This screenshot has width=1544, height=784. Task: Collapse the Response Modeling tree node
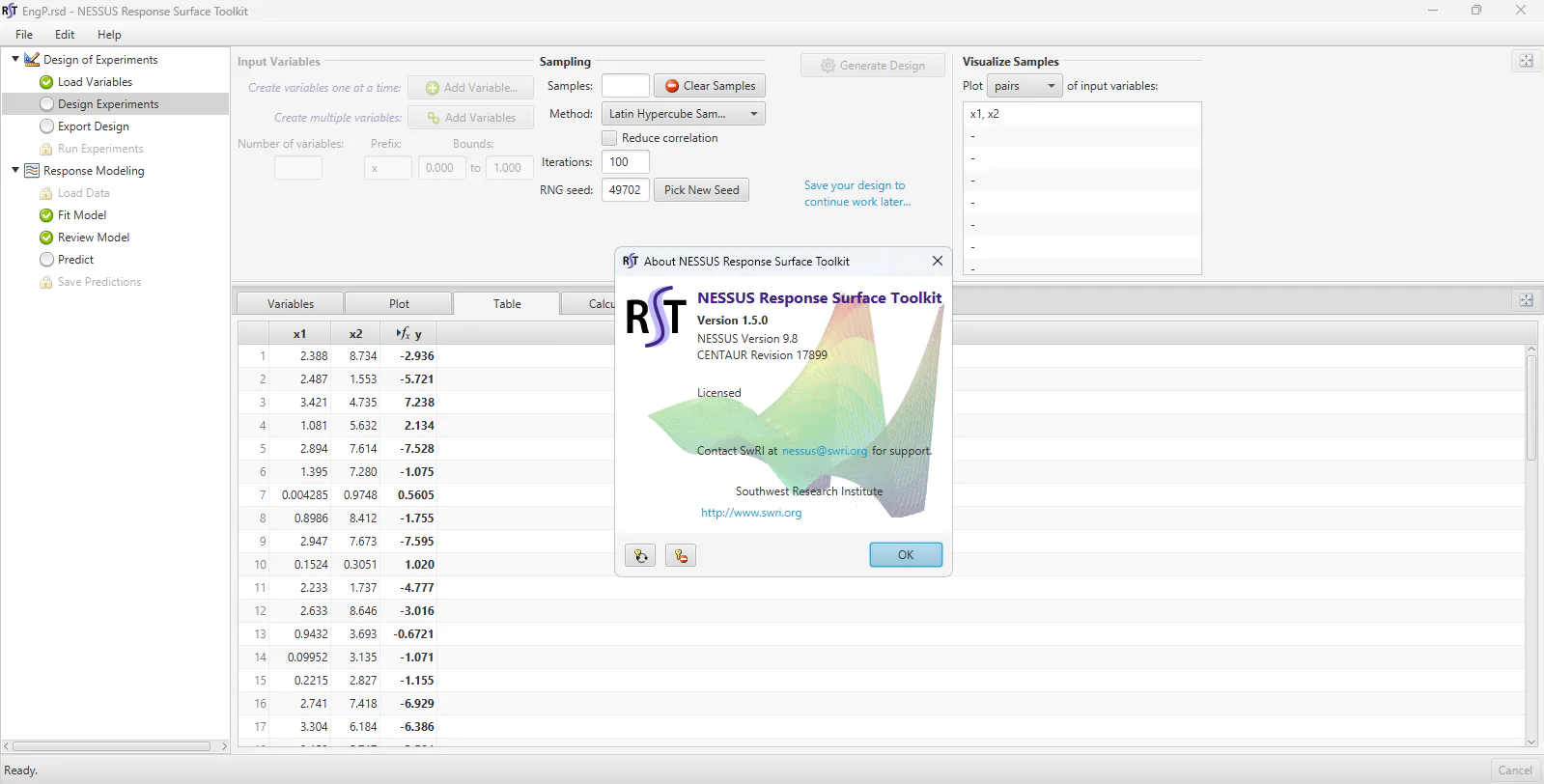click(15, 171)
